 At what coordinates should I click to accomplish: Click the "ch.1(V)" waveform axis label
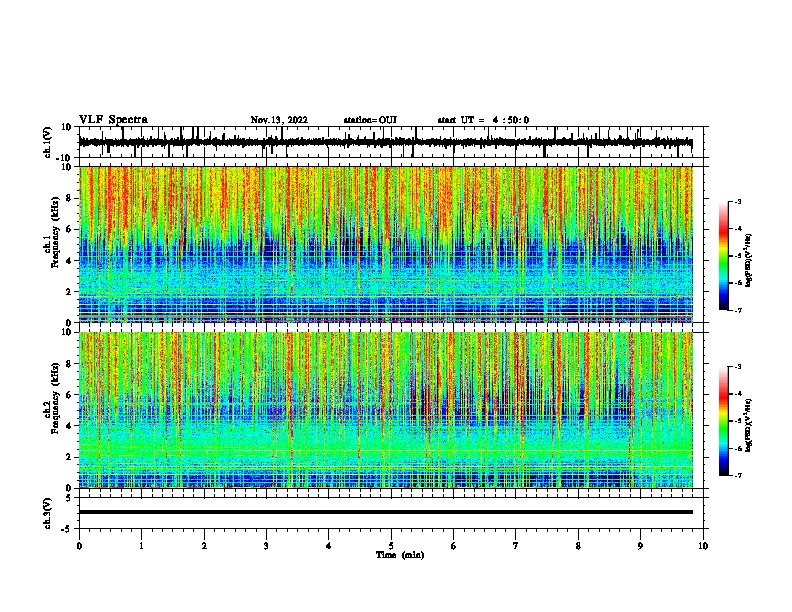(x=48, y=142)
